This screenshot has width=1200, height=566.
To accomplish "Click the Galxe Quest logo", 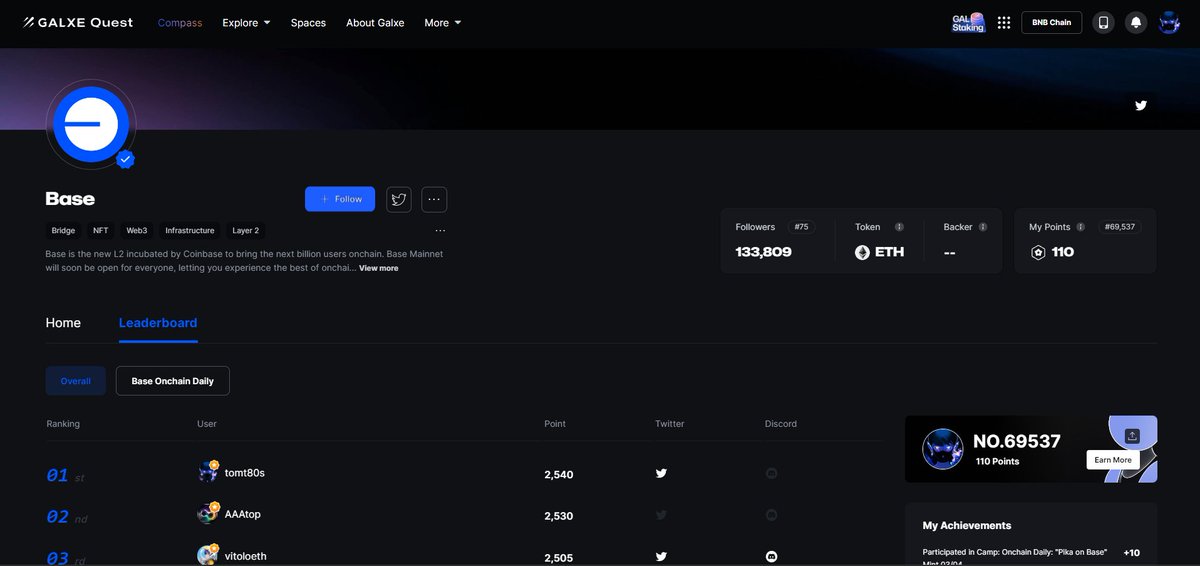I will (78, 22).
